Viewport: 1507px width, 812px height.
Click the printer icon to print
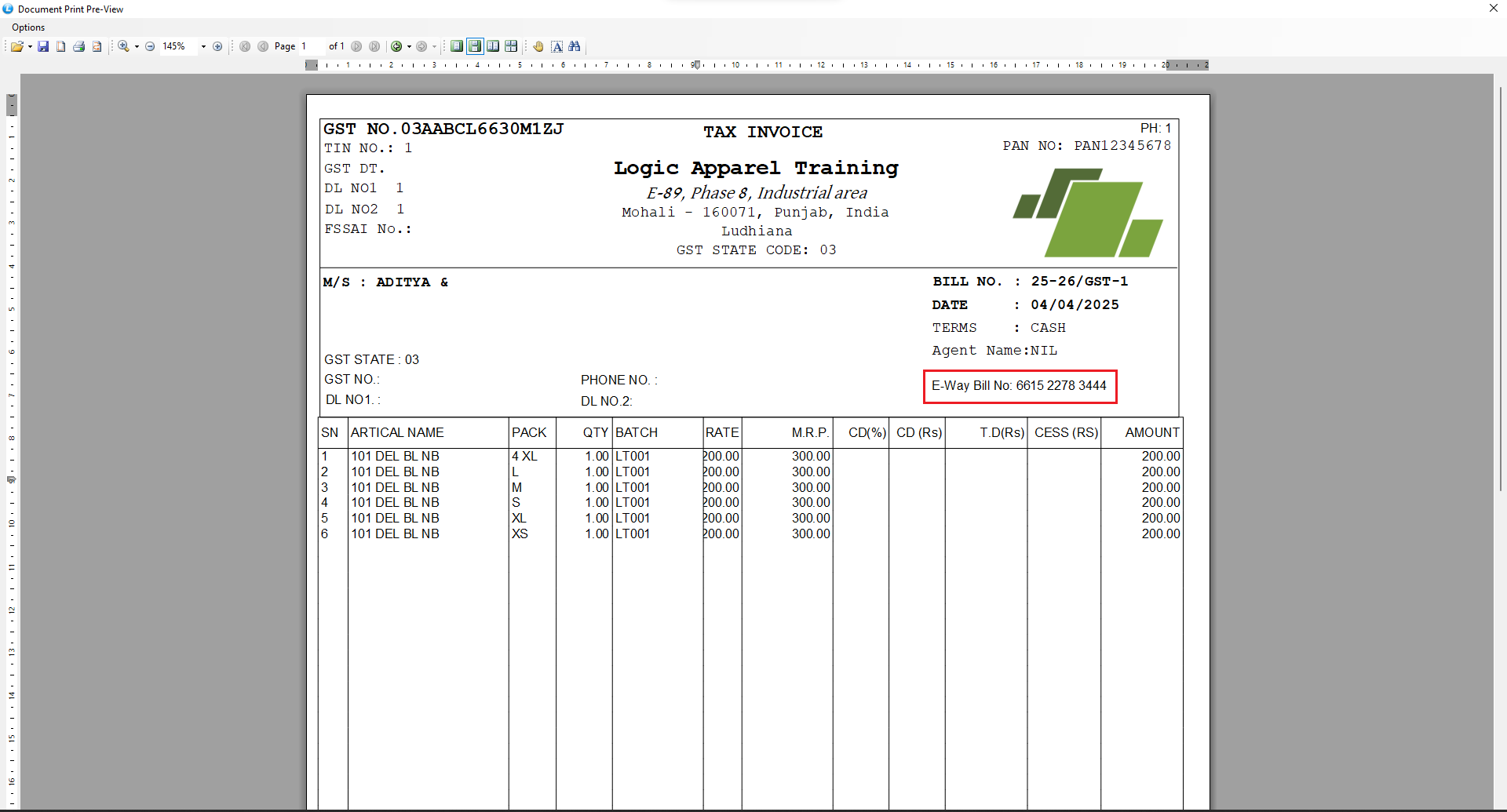click(79, 47)
